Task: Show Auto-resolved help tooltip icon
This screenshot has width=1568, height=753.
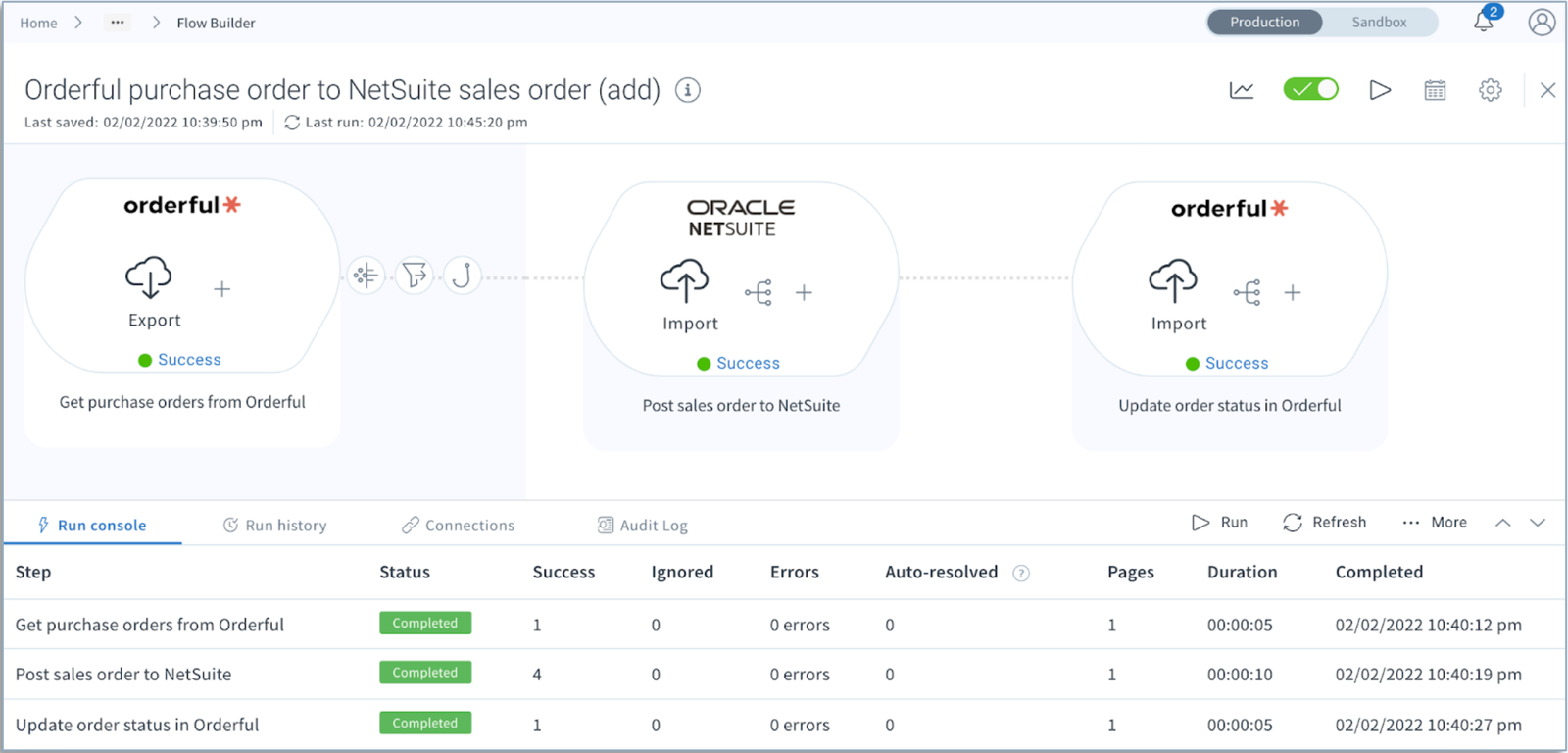Action: click(x=1021, y=574)
